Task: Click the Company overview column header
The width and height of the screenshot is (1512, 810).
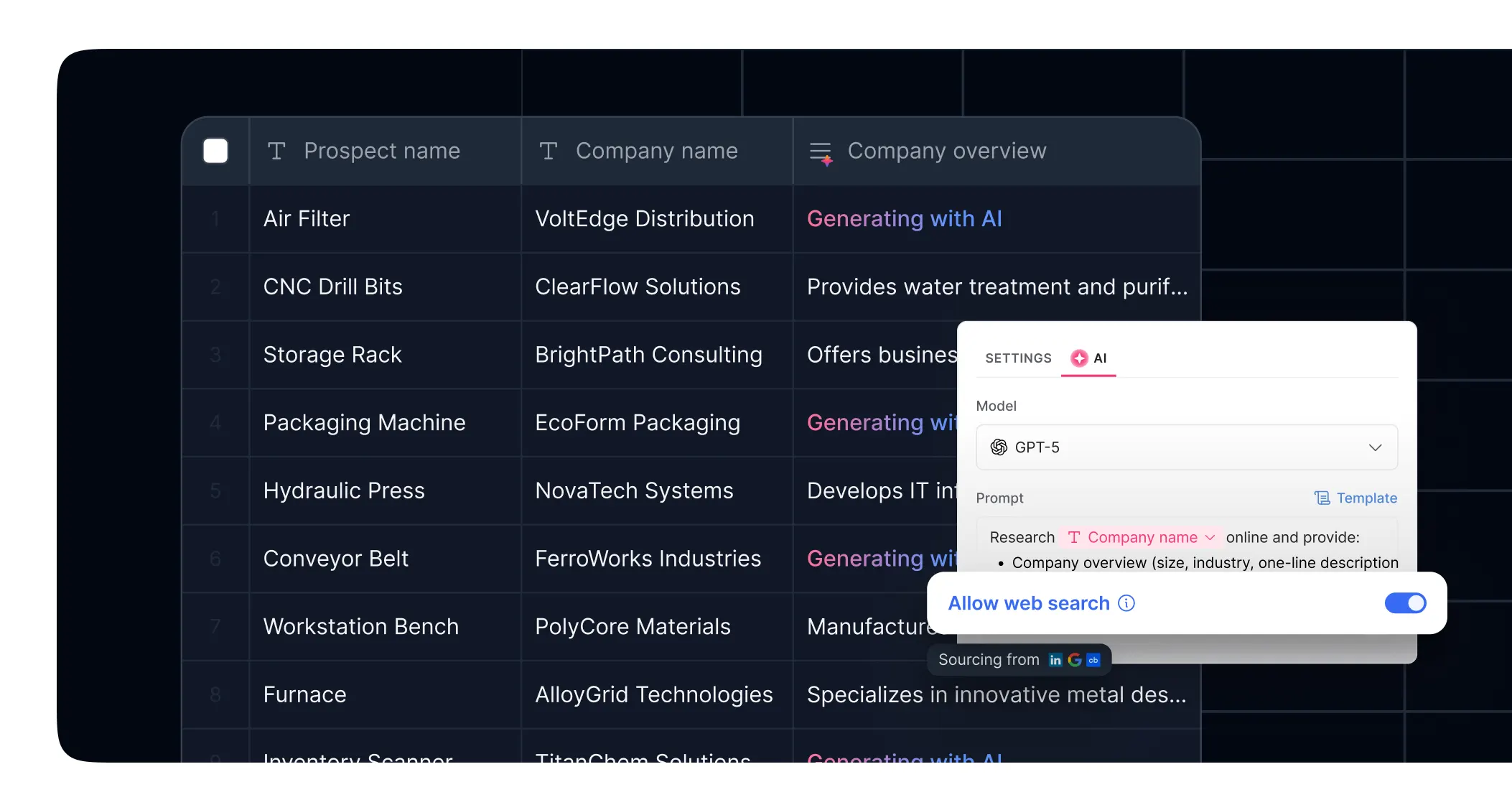Action: [946, 151]
